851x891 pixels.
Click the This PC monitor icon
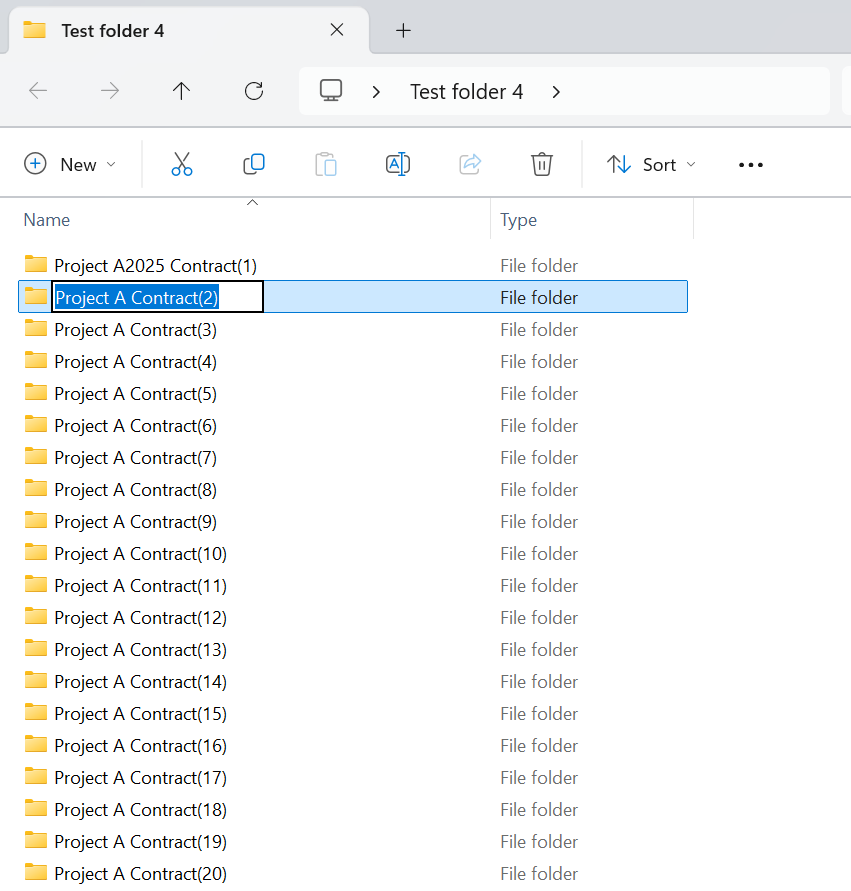coord(331,91)
